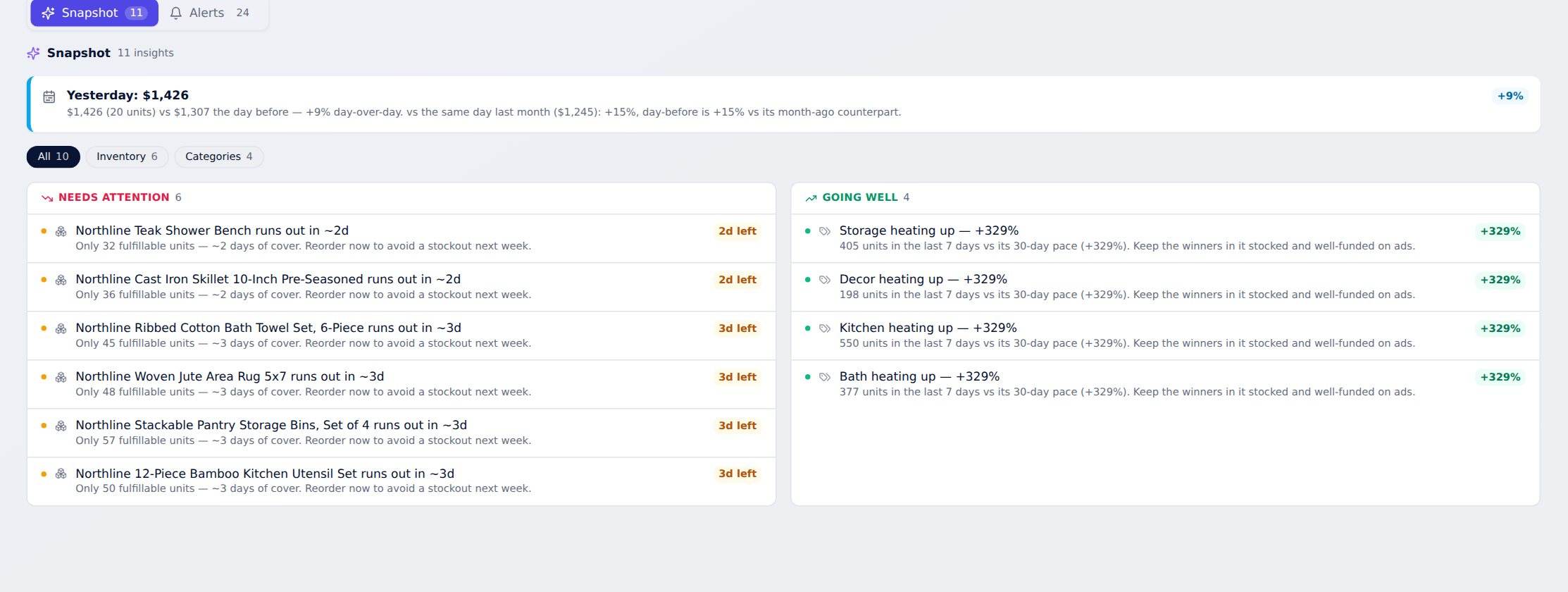Click the tag icon for Bath heating up
This screenshot has height=592, width=1568.
click(825, 377)
